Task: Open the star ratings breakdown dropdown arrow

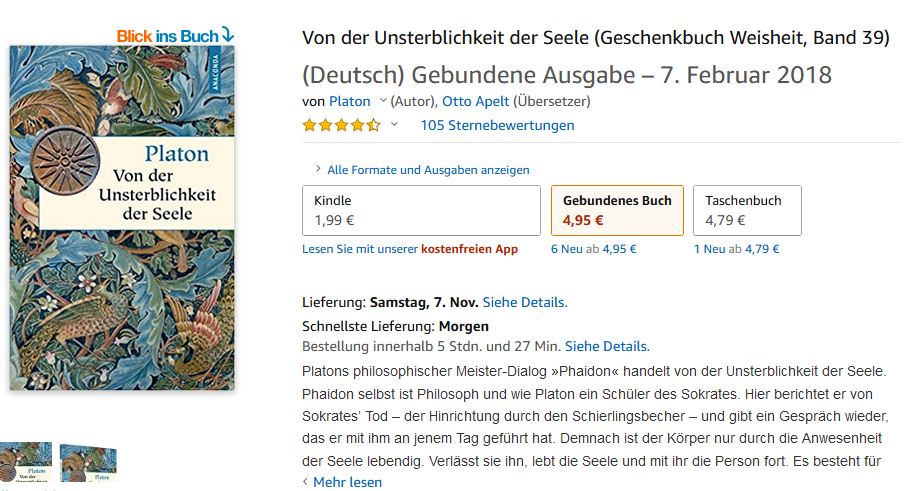Action: (394, 125)
